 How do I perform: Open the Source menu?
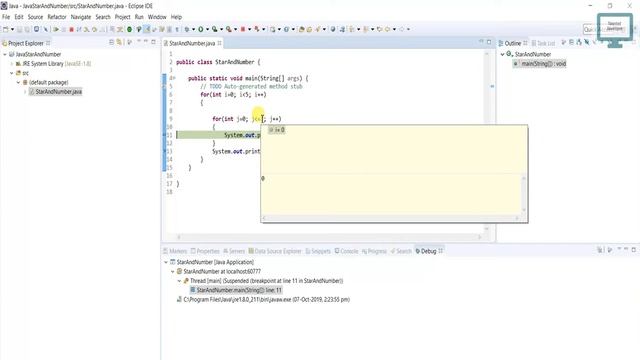pyautogui.click(x=35, y=17)
